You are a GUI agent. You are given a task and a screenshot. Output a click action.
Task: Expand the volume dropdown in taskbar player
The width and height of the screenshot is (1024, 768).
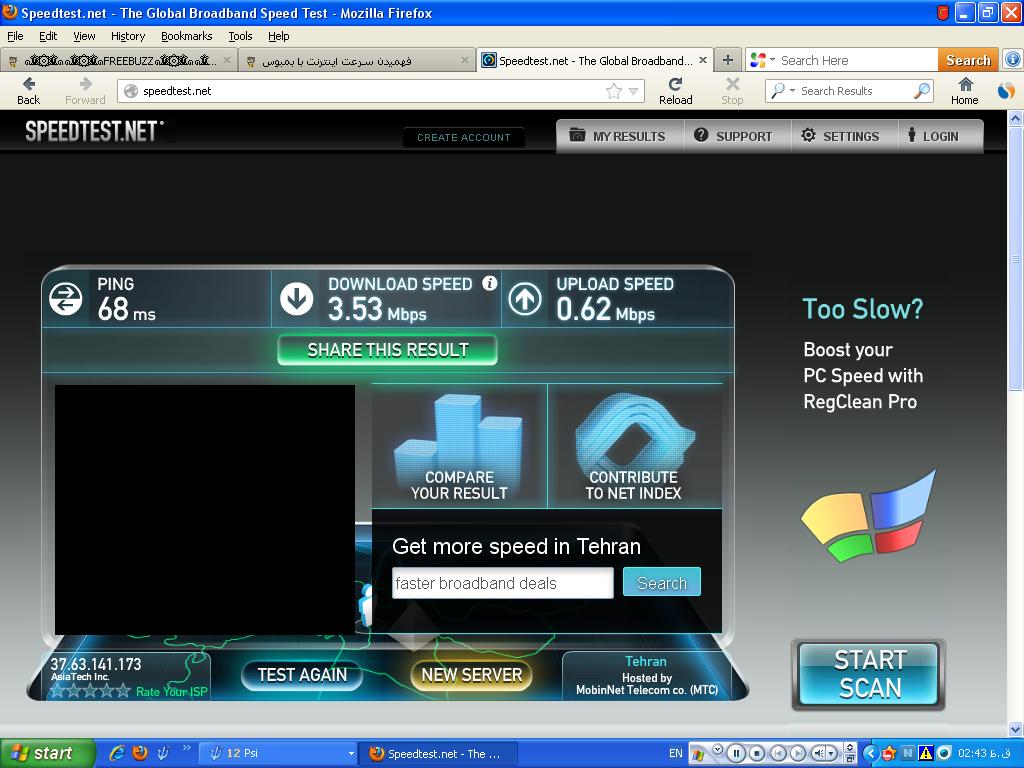[x=832, y=754]
